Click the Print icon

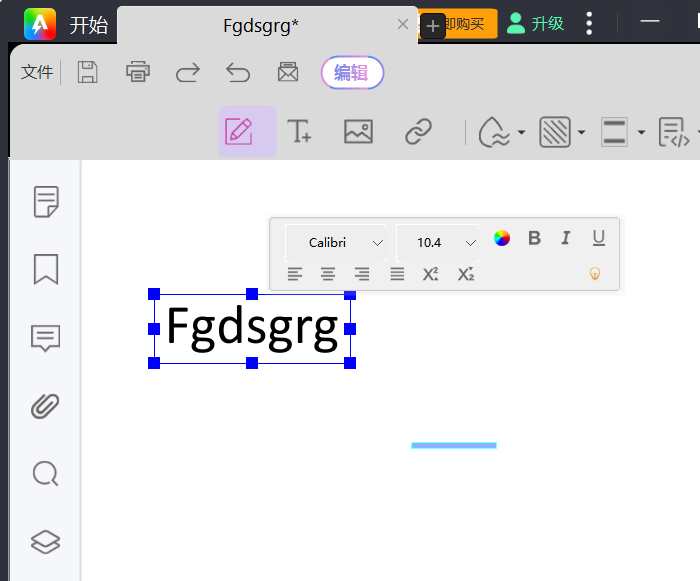(138, 72)
